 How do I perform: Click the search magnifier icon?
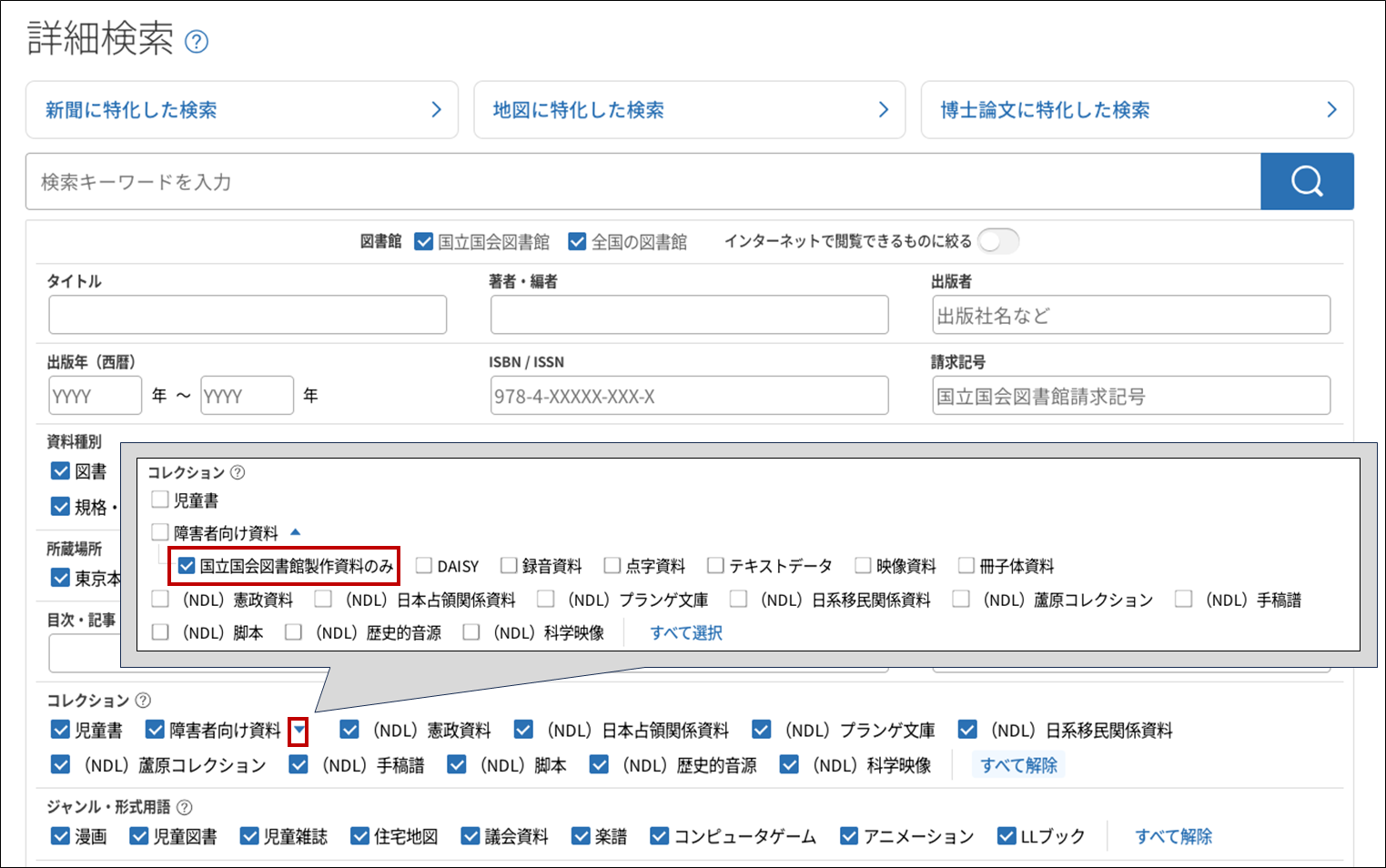click(1307, 181)
